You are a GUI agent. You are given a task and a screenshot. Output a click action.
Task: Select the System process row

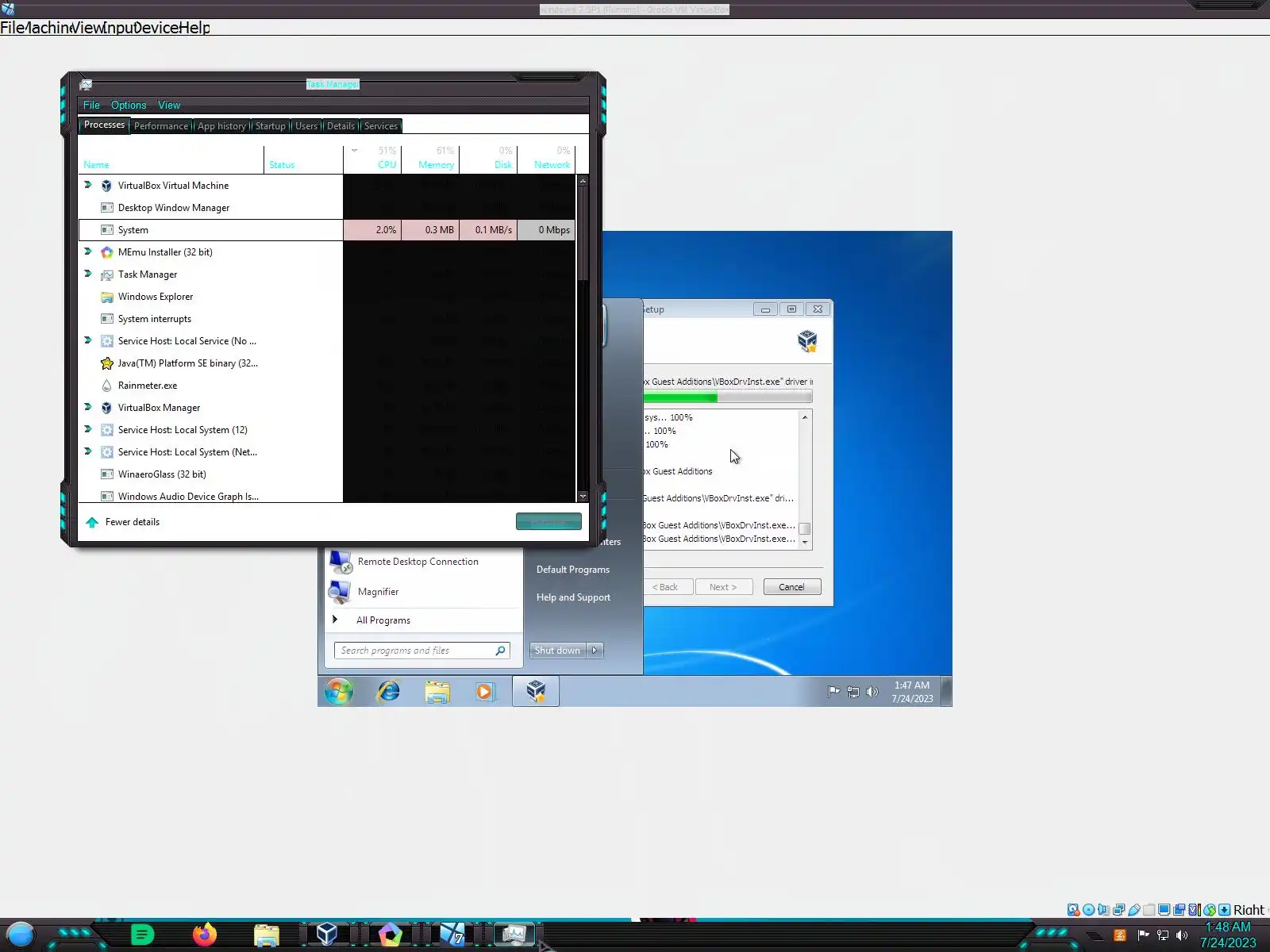coord(327,230)
